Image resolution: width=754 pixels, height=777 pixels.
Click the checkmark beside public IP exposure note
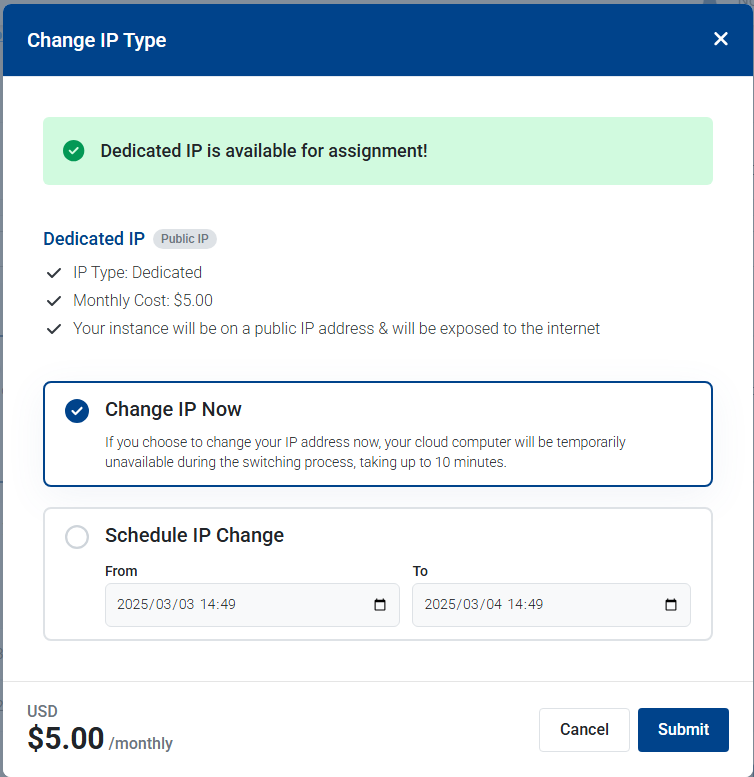54,329
